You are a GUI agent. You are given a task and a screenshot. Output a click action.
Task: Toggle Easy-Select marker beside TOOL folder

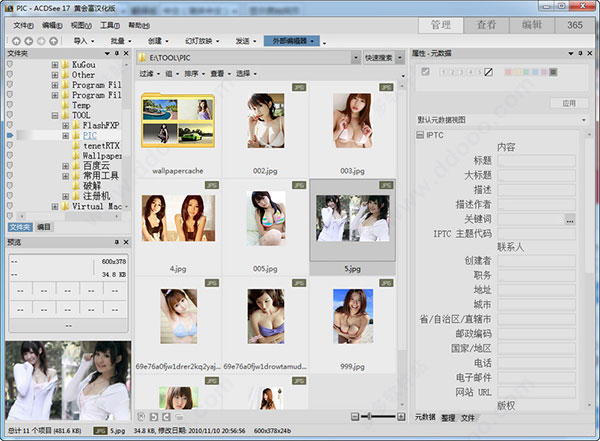pyautogui.click(x=10, y=115)
